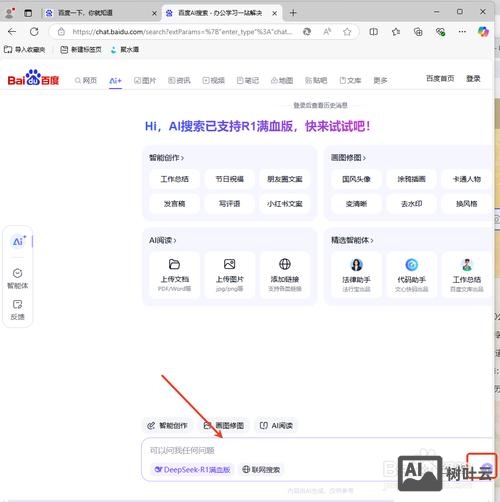Open 反馈 in the left sidebar
The height and width of the screenshot is (502, 500).
click(17, 310)
